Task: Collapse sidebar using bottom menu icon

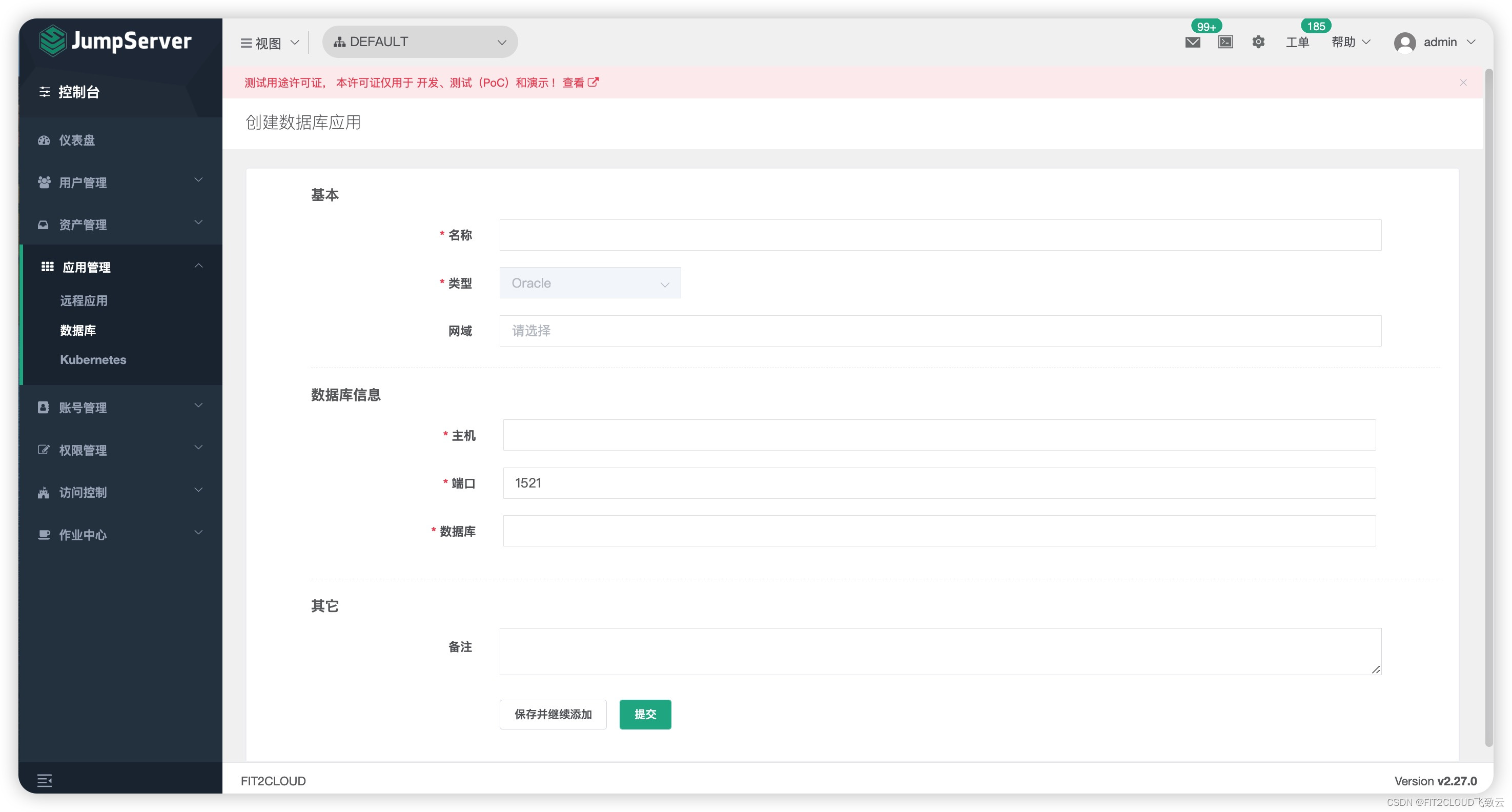Action: pos(45,780)
